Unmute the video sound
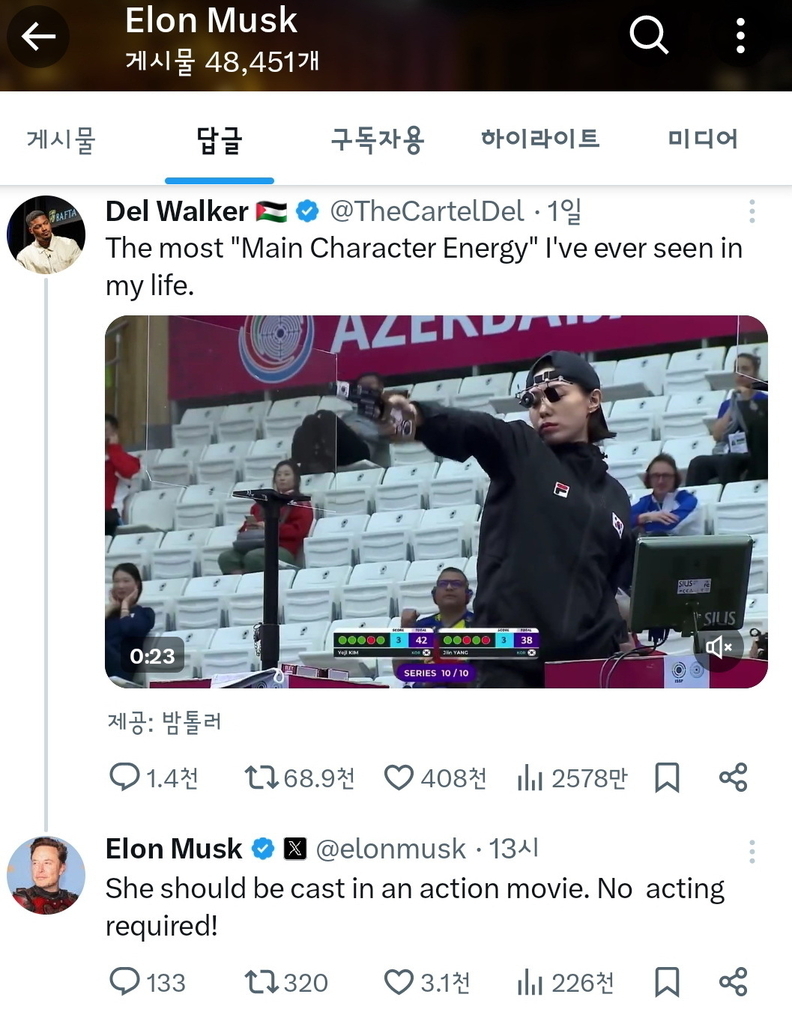The image size is (792, 1018). (719, 647)
